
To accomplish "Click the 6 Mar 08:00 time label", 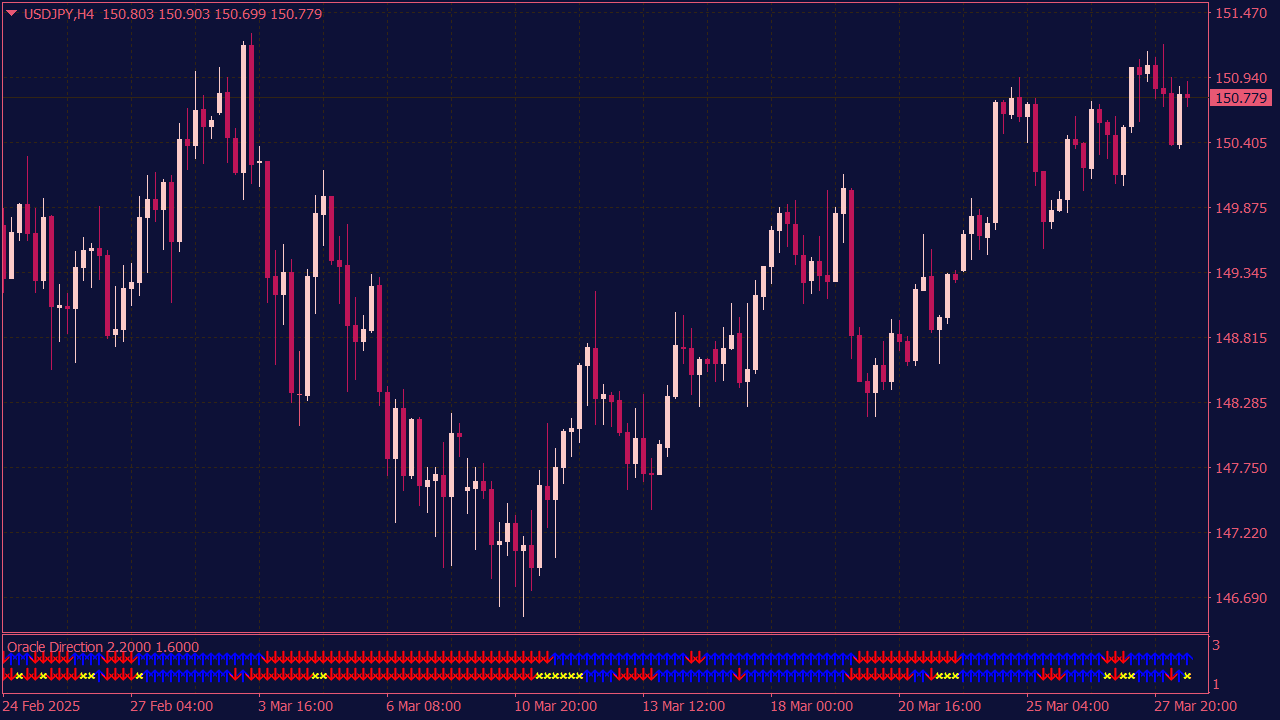I will (x=423, y=706).
